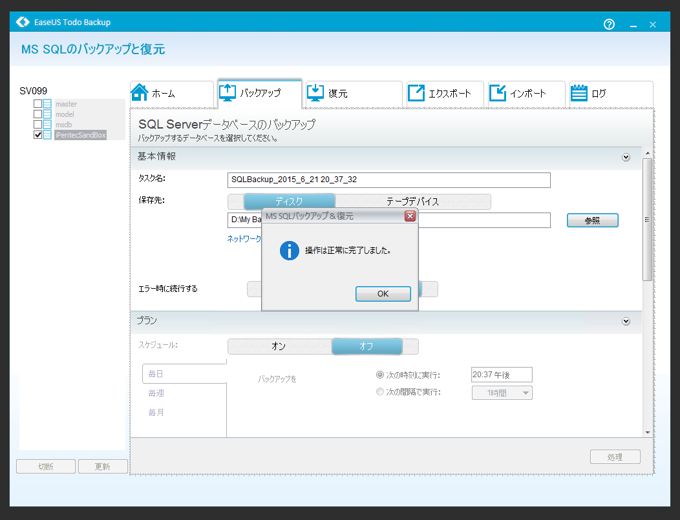Click the 更新 refresh button
Image resolution: width=680 pixels, height=520 pixels.
click(103, 467)
